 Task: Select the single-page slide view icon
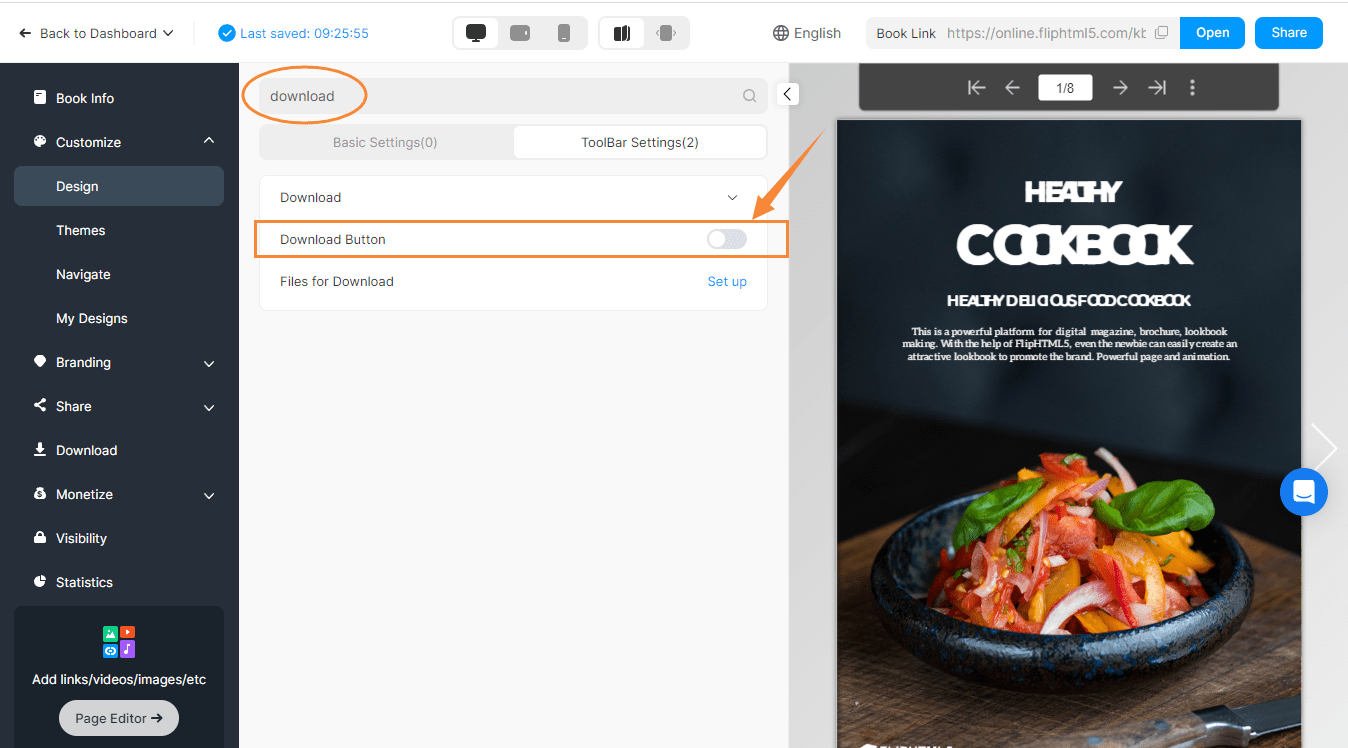tap(666, 32)
